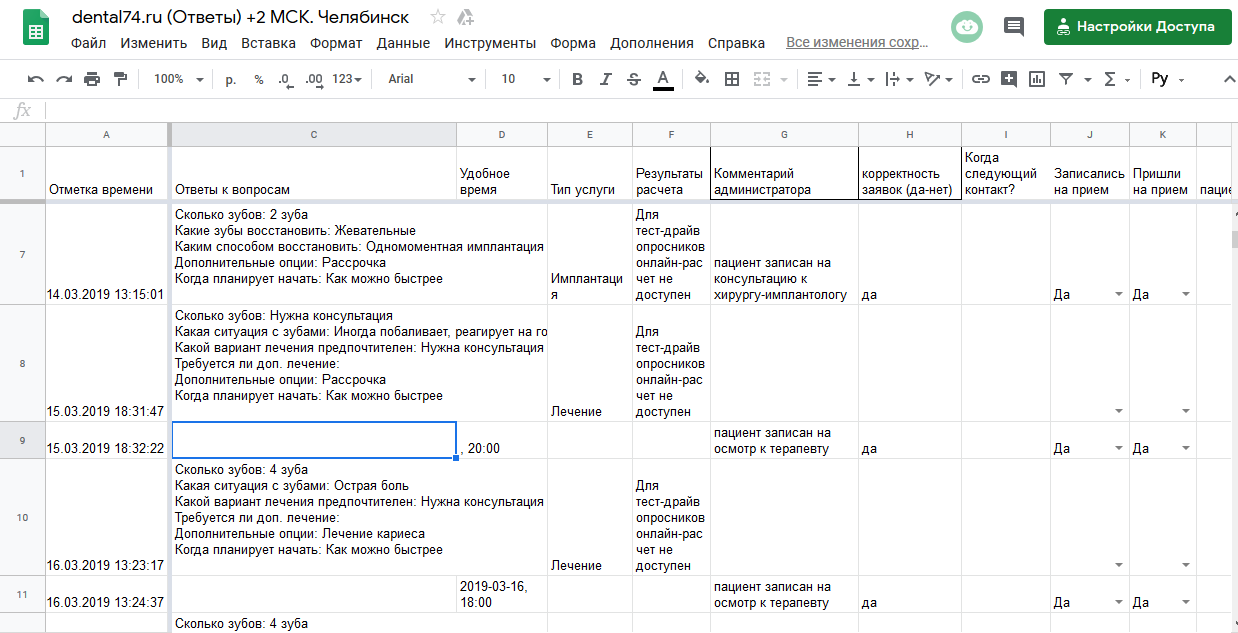The height and width of the screenshot is (633, 1238).
Task: Open row 11 Пришли на прием dropdown
Action: (1186, 602)
